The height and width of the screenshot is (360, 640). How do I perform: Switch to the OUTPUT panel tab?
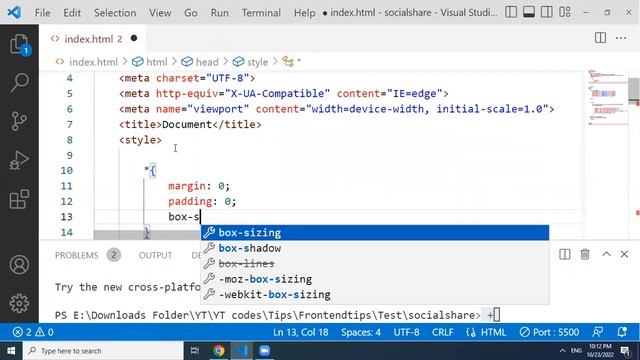click(x=155, y=255)
